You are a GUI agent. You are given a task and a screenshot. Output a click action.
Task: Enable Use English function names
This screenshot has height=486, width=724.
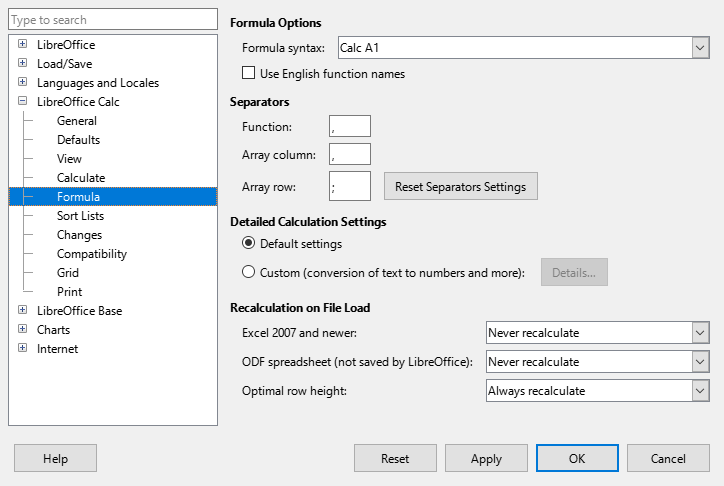[249, 74]
